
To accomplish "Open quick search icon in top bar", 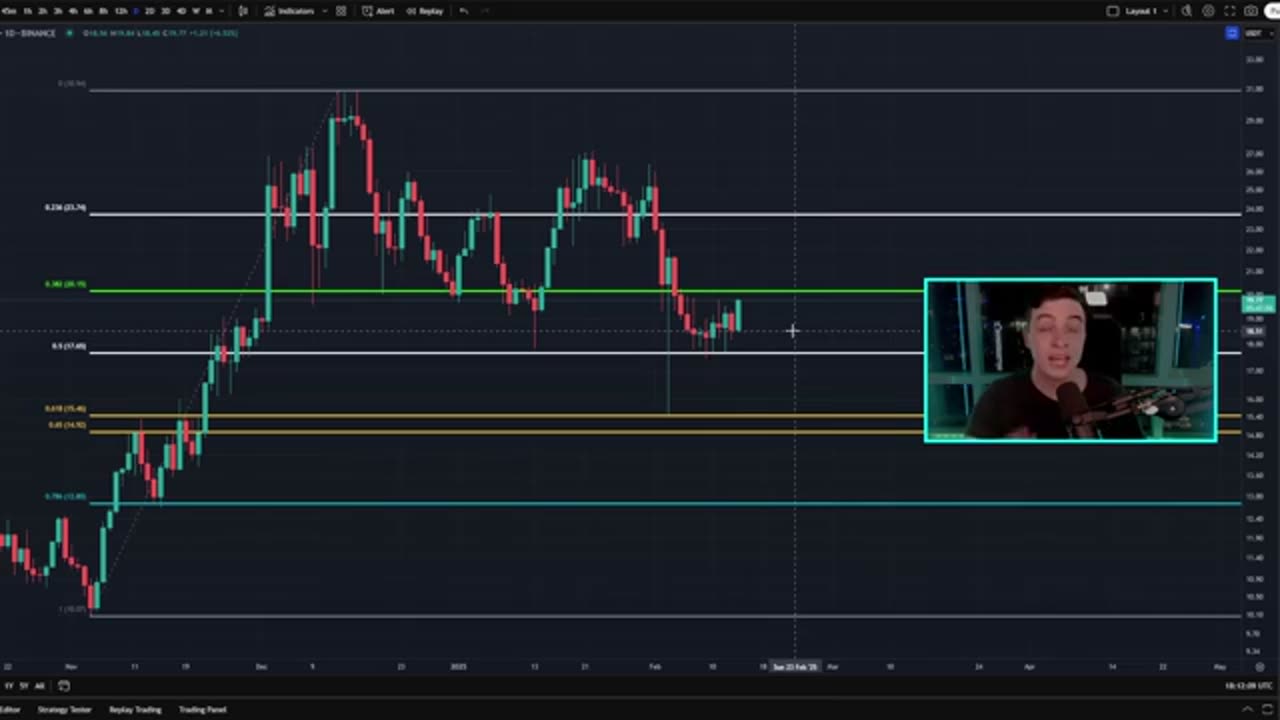I will [1186, 11].
